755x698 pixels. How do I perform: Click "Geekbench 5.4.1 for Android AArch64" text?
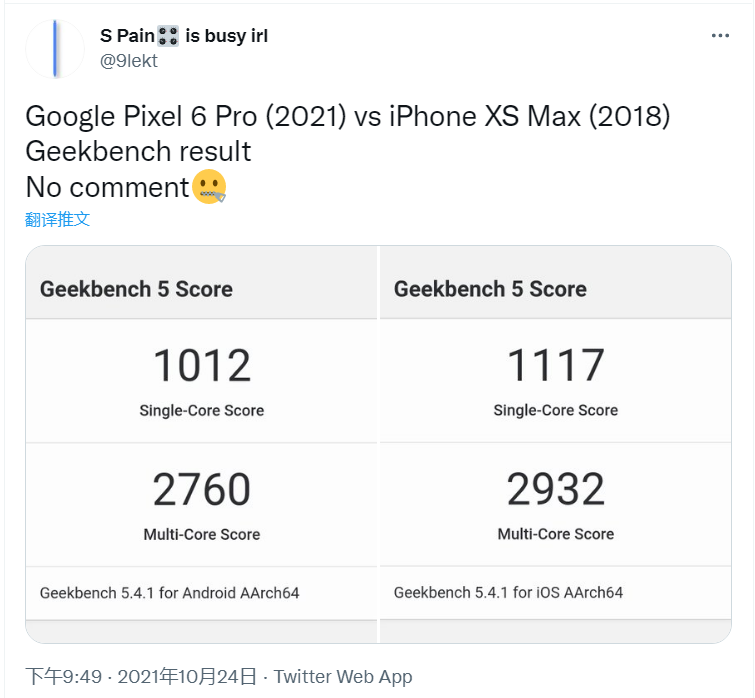coord(169,593)
